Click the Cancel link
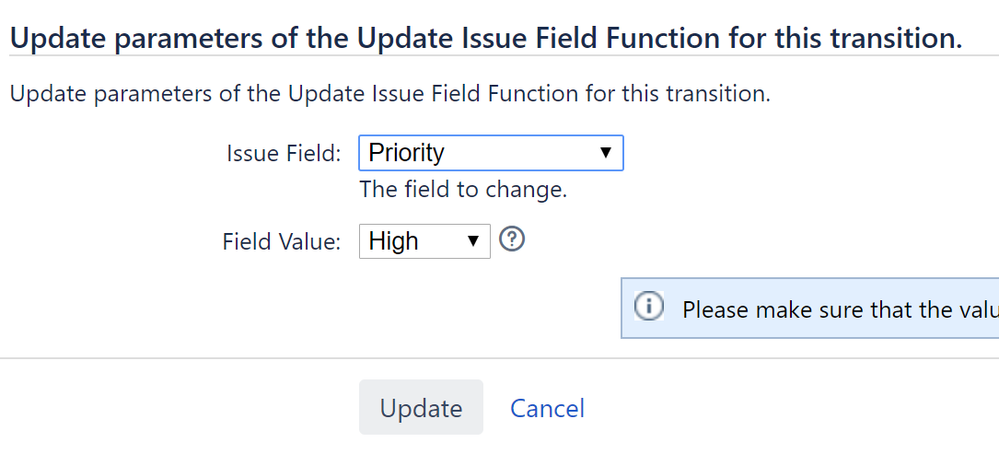The width and height of the screenshot is (999, 455). point(547,408)
